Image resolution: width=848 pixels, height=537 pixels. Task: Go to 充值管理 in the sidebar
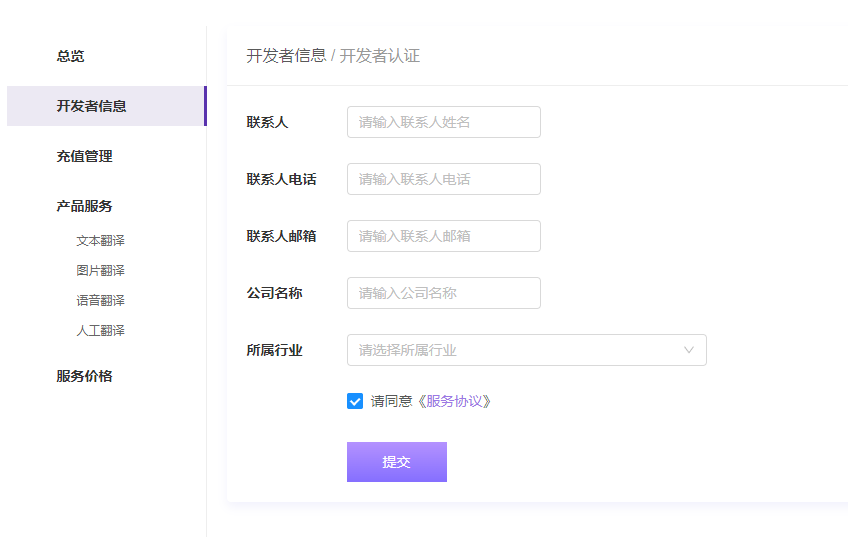point(84,156)
